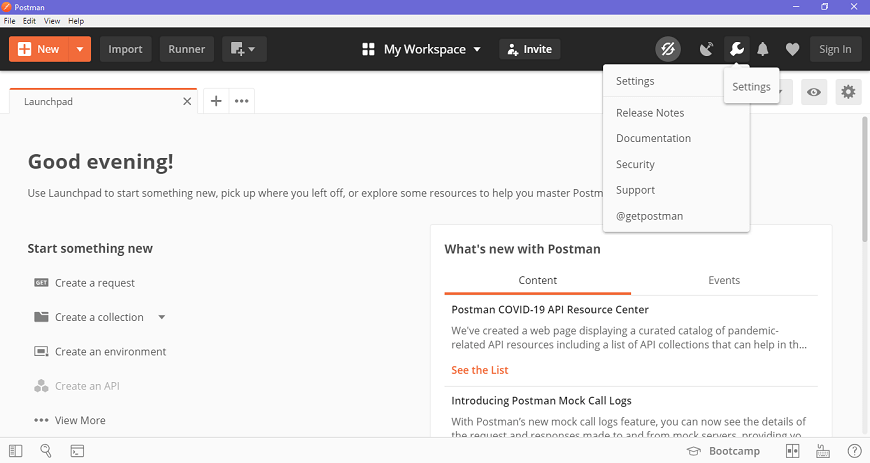Switch the two-pane view layout icon
870x463 pixels.
pyautogui.click(x=792, y=451)
